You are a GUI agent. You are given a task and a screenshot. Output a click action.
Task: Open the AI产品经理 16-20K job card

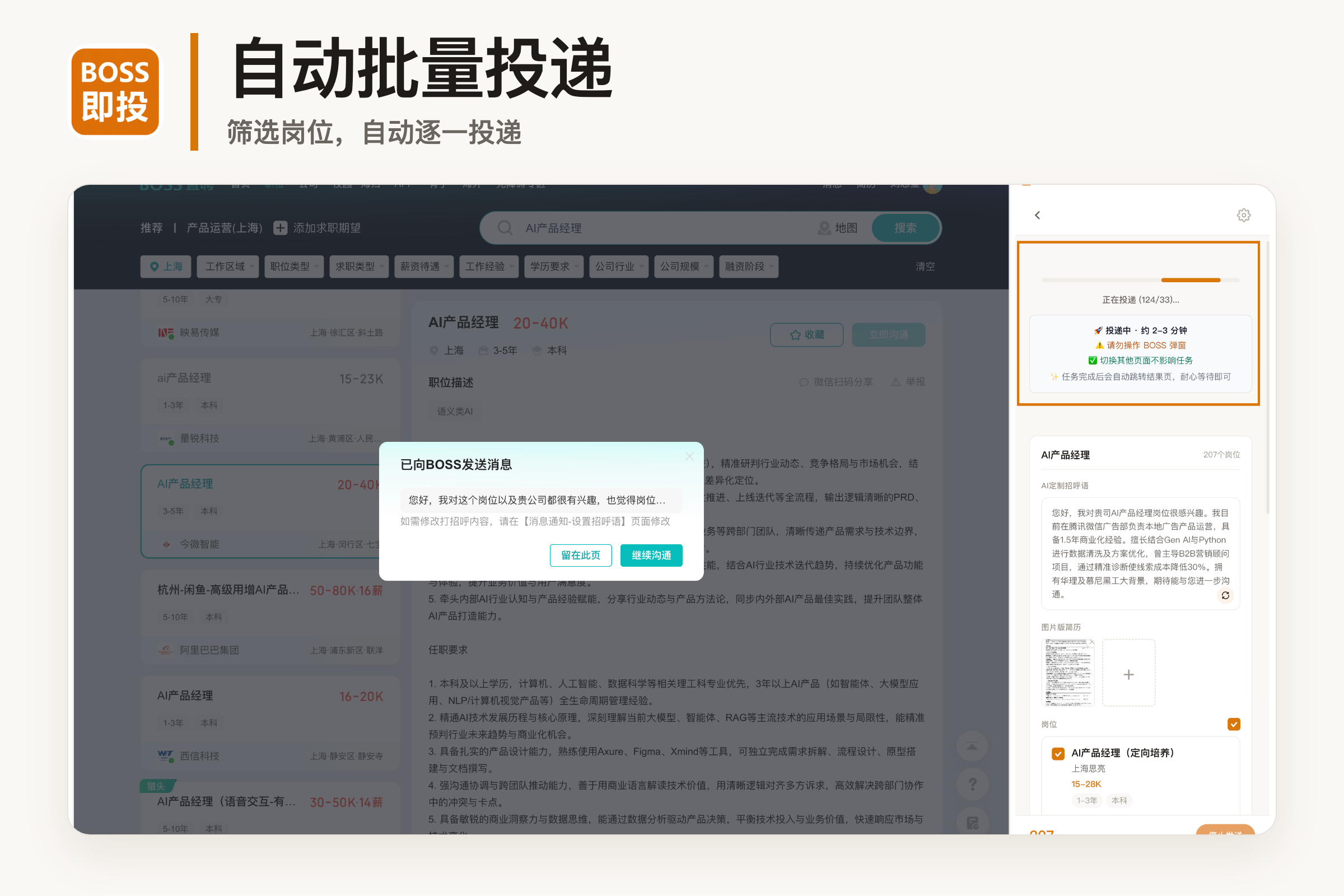[x=270, y=724]
